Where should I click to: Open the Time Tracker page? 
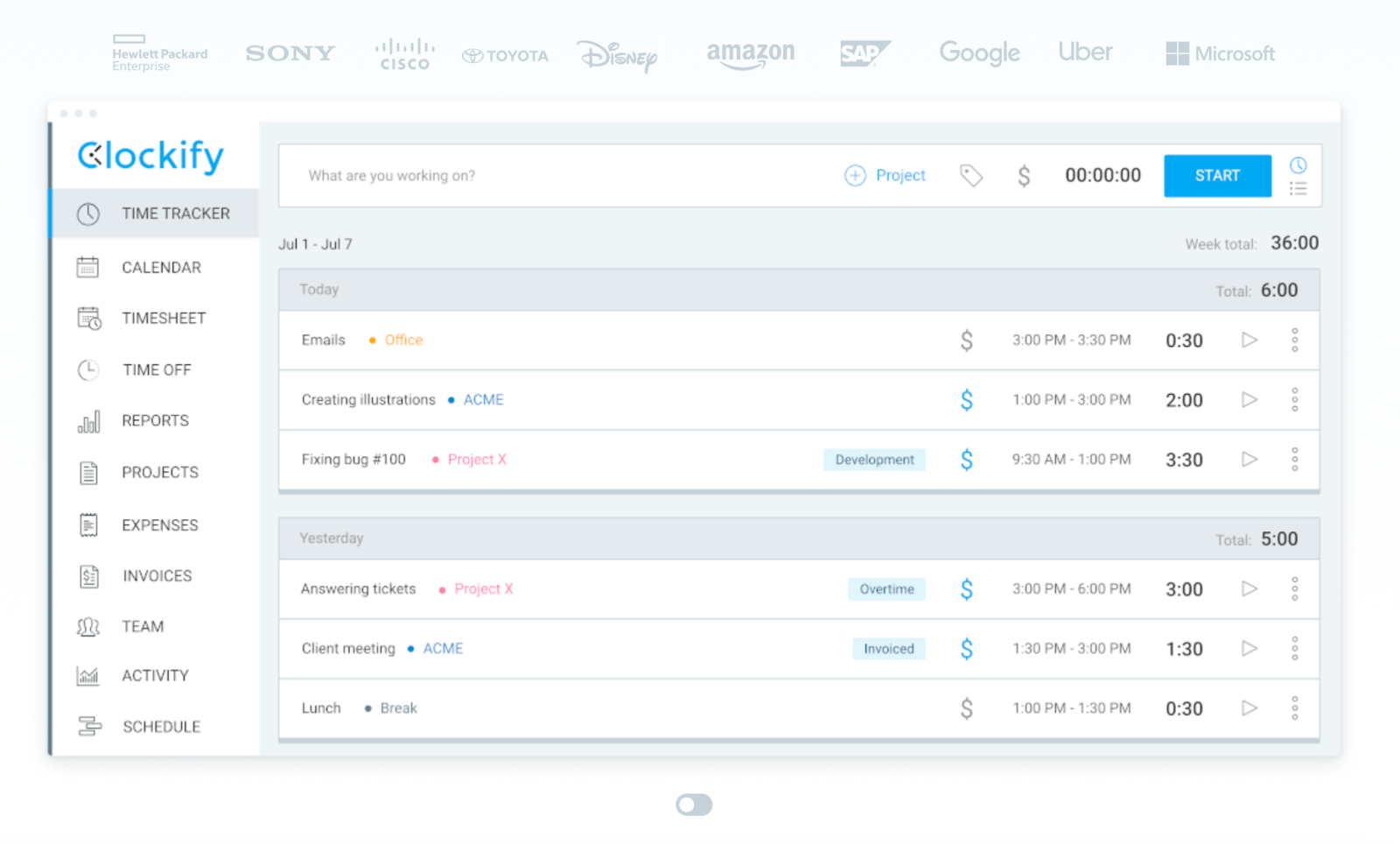point(155,214)
